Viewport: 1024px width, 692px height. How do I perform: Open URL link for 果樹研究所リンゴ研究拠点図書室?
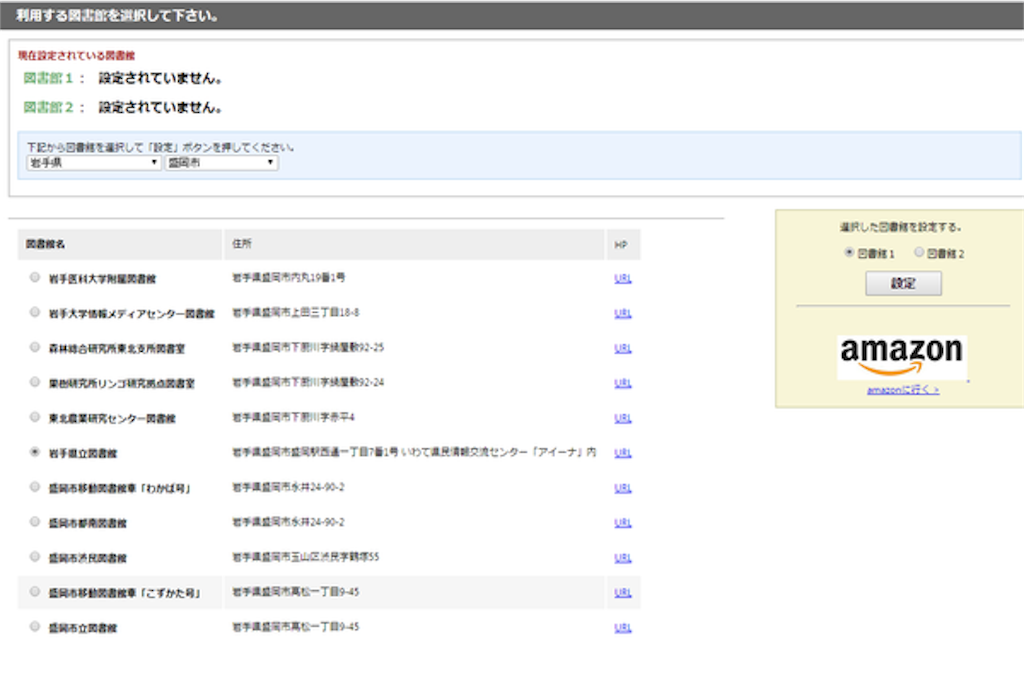point(622,383)
